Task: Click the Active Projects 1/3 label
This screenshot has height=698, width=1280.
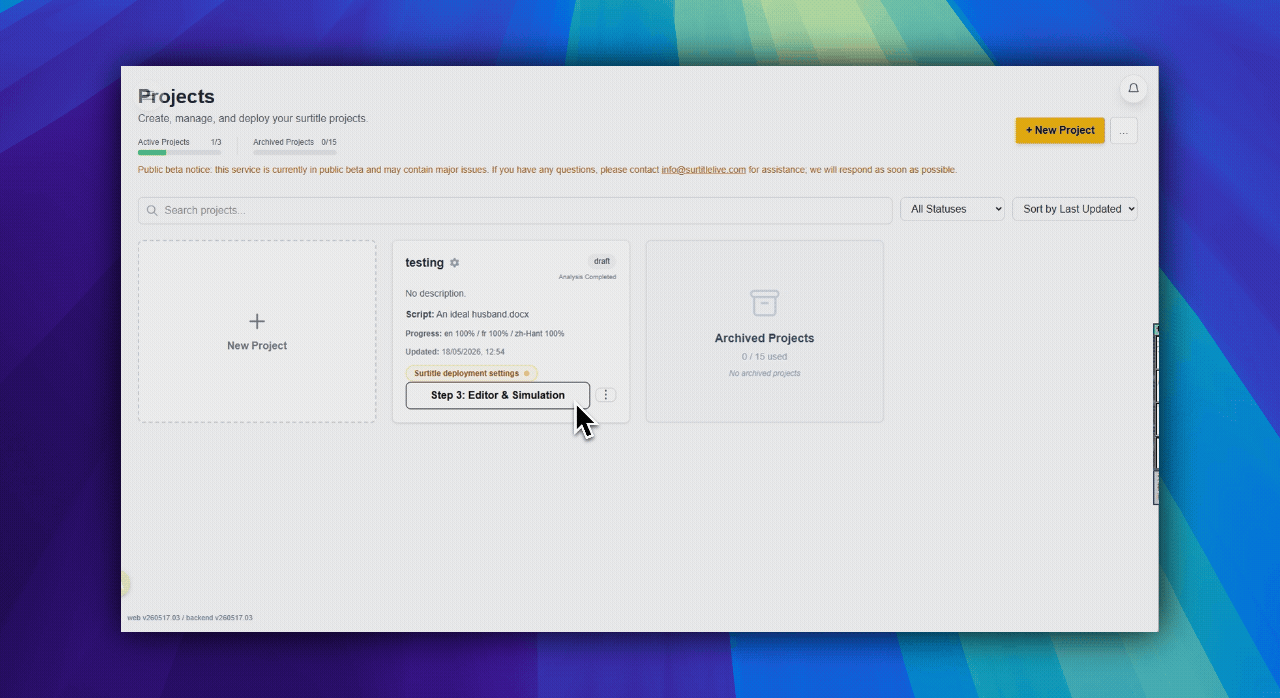Action: [180, 142]
